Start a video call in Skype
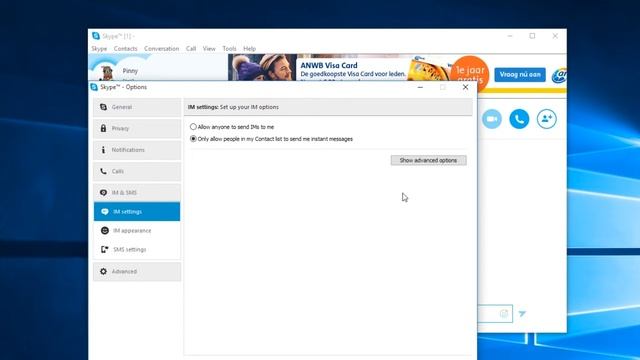640x360 pixels. 492,119
